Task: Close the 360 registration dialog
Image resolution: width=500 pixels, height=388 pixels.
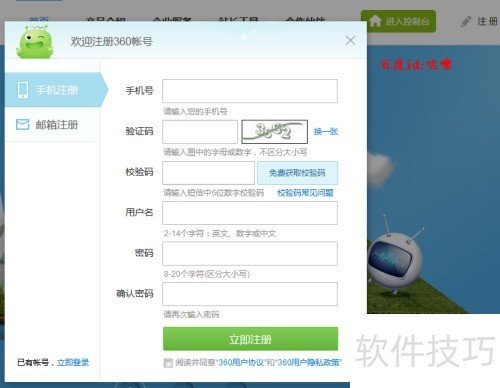Action: 350,41
